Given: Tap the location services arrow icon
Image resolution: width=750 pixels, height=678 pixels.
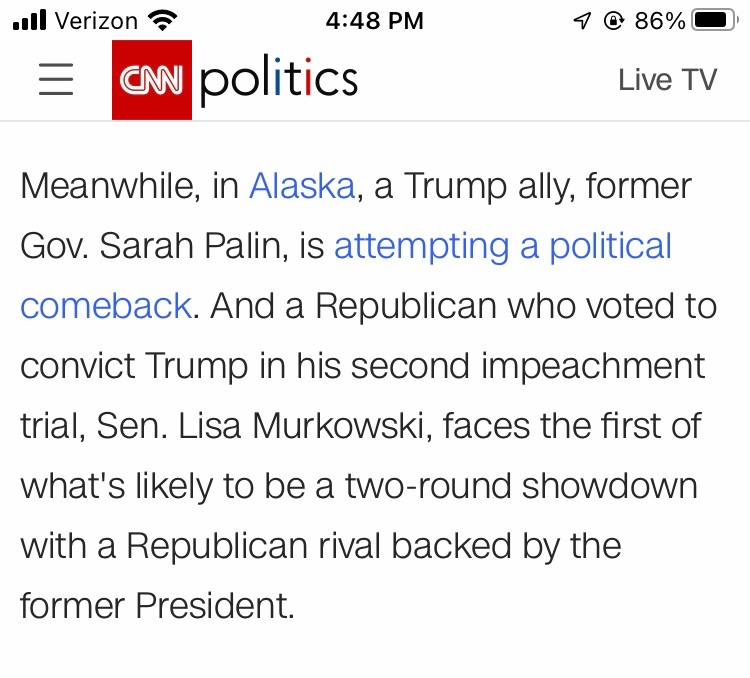Looking at the screenshot, I should (x=583, y=20).
